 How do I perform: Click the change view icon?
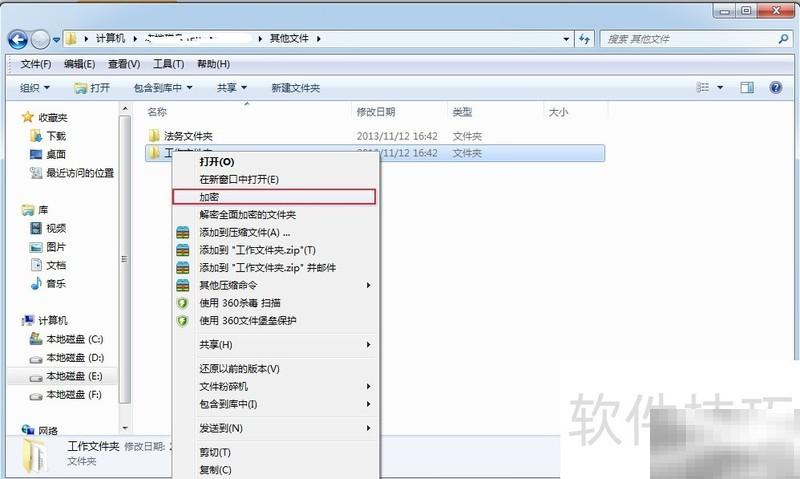pyautogui.click(x=703, y=88)
